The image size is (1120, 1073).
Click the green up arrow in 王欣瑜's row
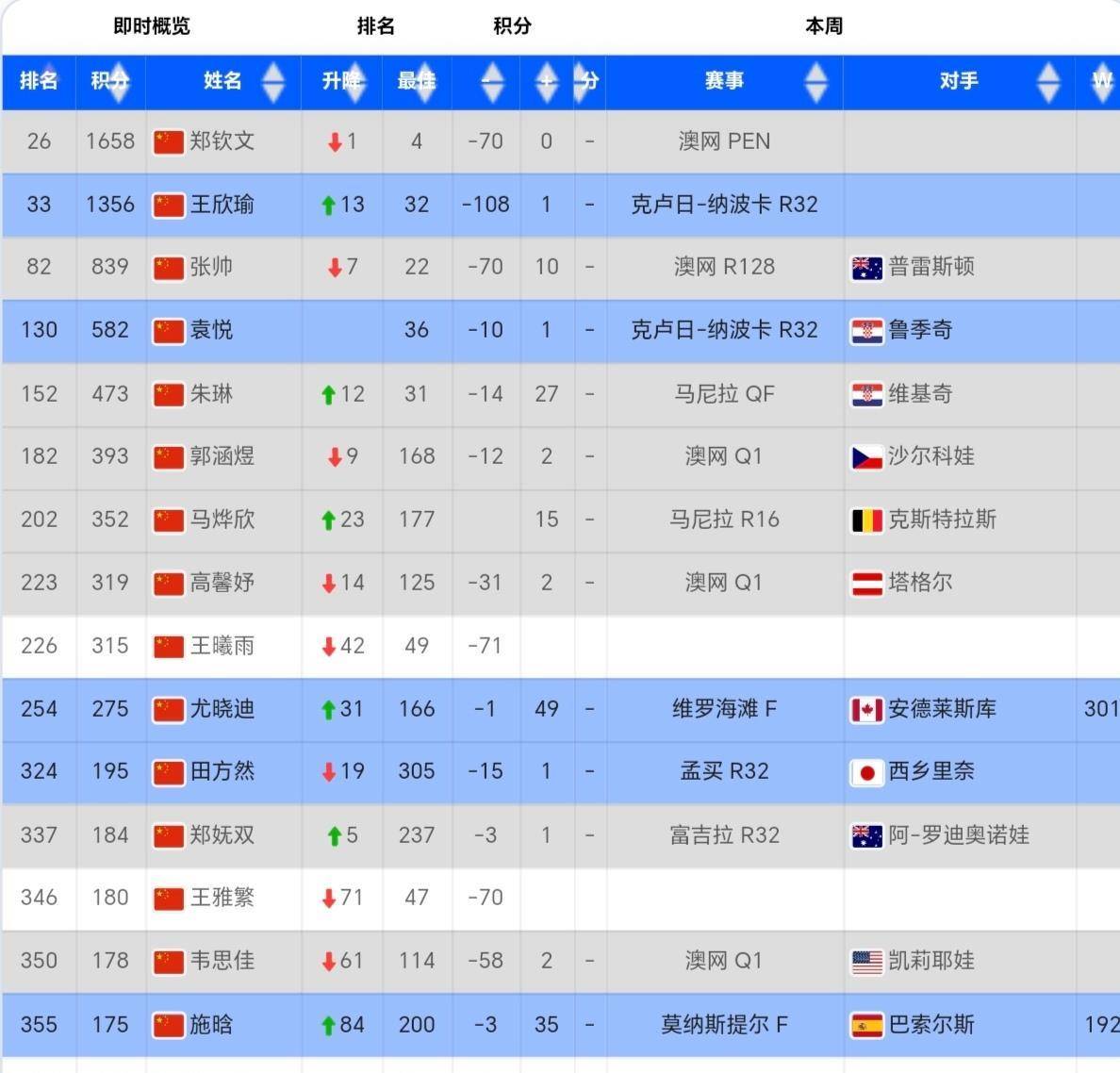point(328,206)
